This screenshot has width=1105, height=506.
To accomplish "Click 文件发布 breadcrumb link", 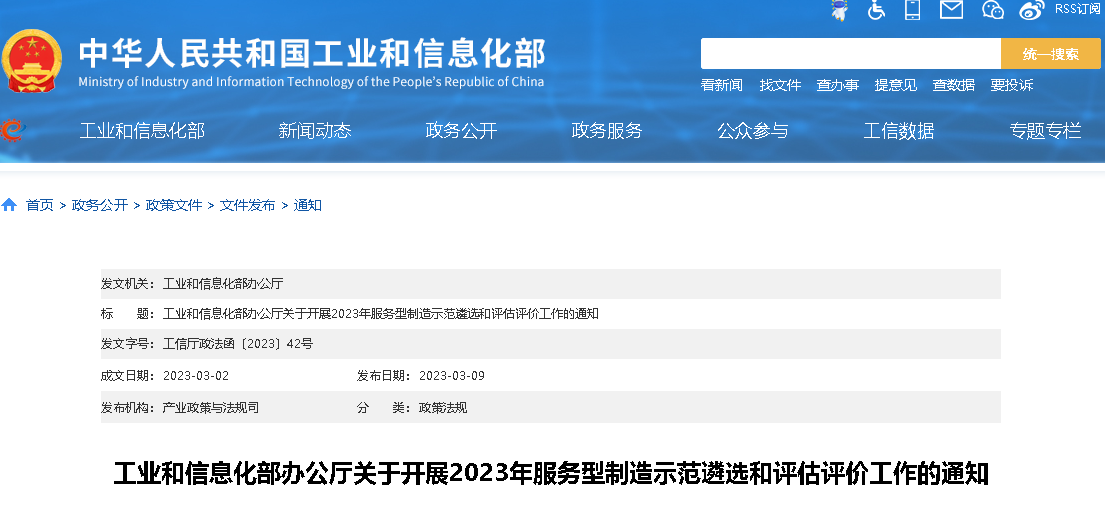I will (x=247, y=205).
